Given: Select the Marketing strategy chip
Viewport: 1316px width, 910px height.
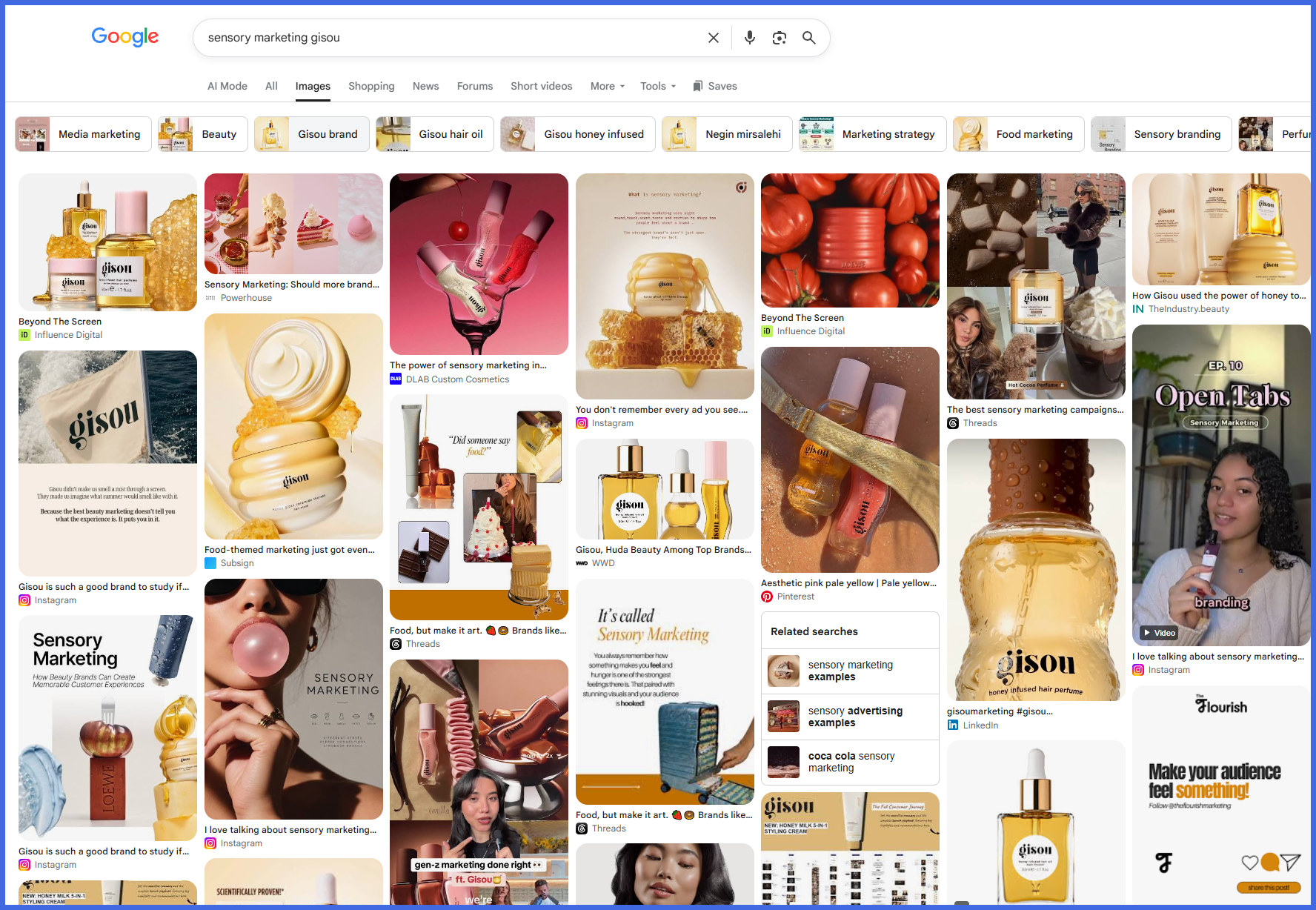Looking at the screenshot, I should click(x=872, y=134).
